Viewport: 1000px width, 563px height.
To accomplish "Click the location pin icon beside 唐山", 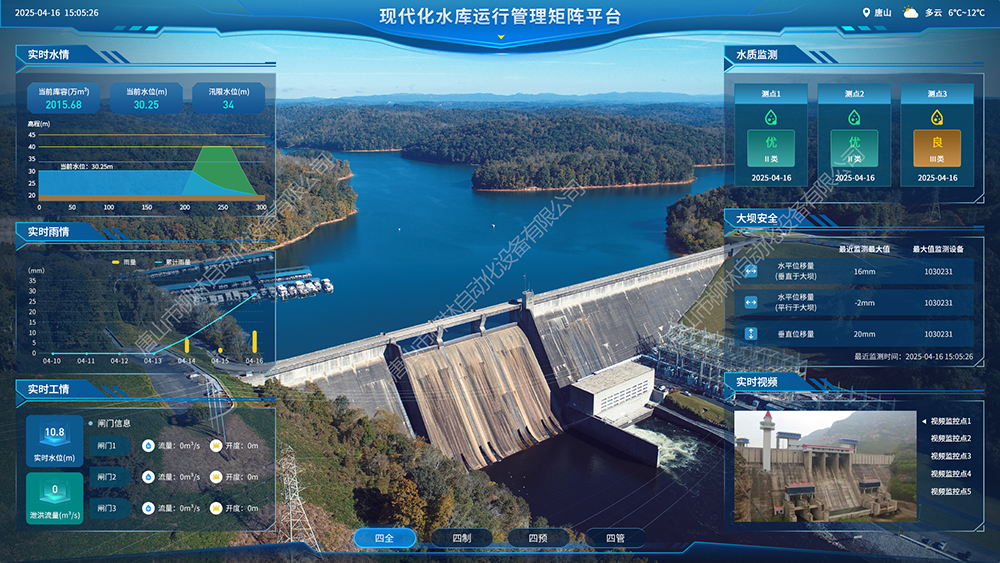I will click(867, 13).
